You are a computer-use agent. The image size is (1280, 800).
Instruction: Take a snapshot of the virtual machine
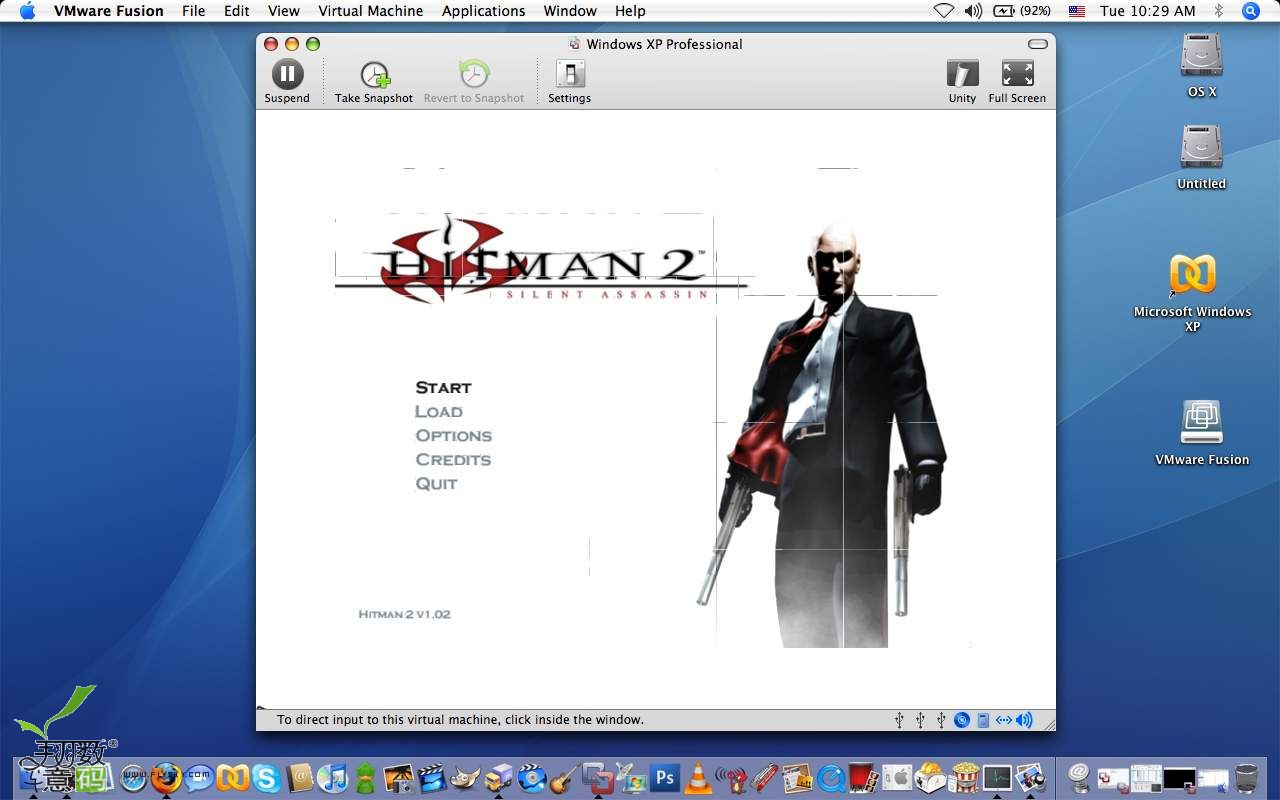tap(374, 81)
